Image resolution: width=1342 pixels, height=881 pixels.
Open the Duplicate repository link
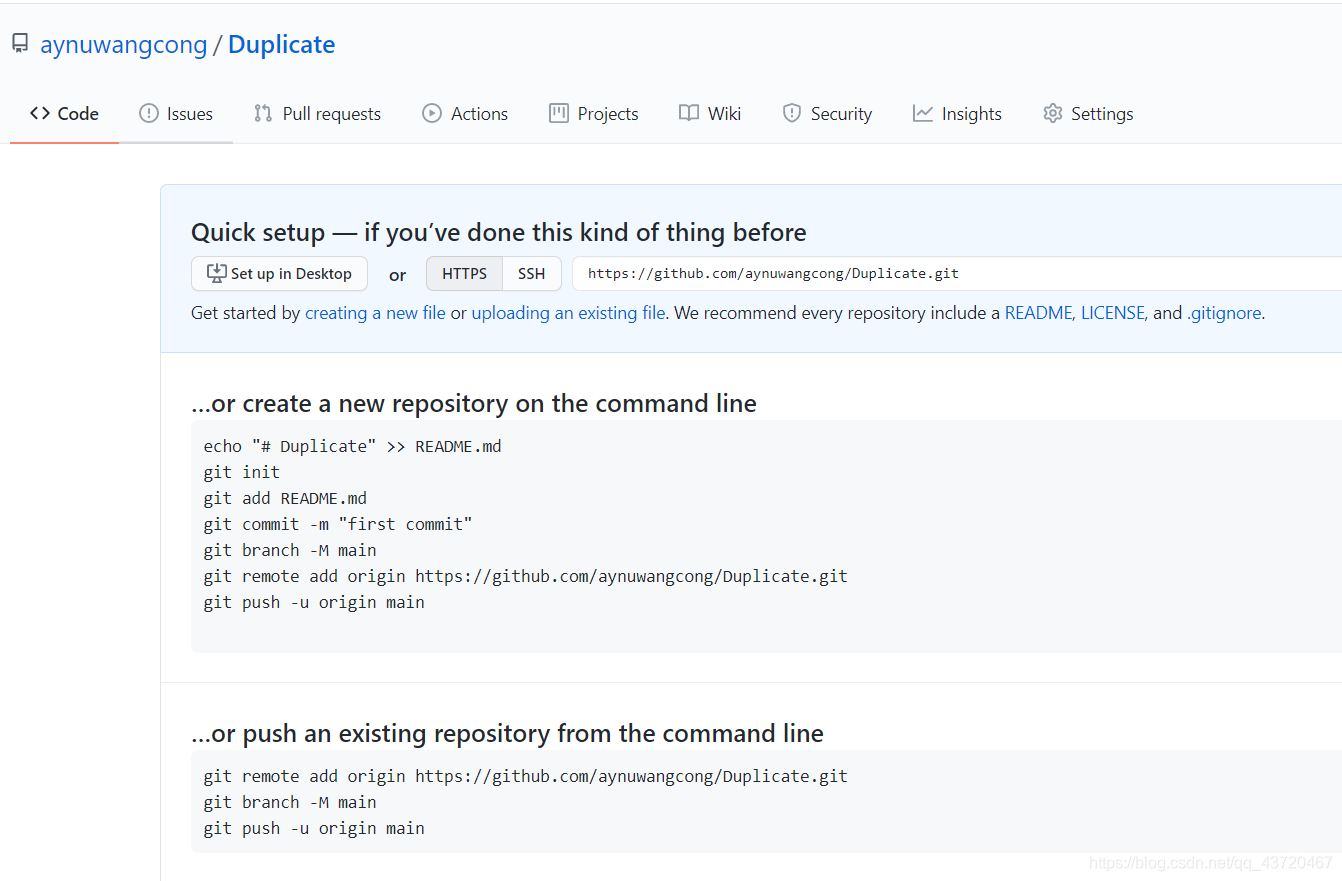point(282,45)
